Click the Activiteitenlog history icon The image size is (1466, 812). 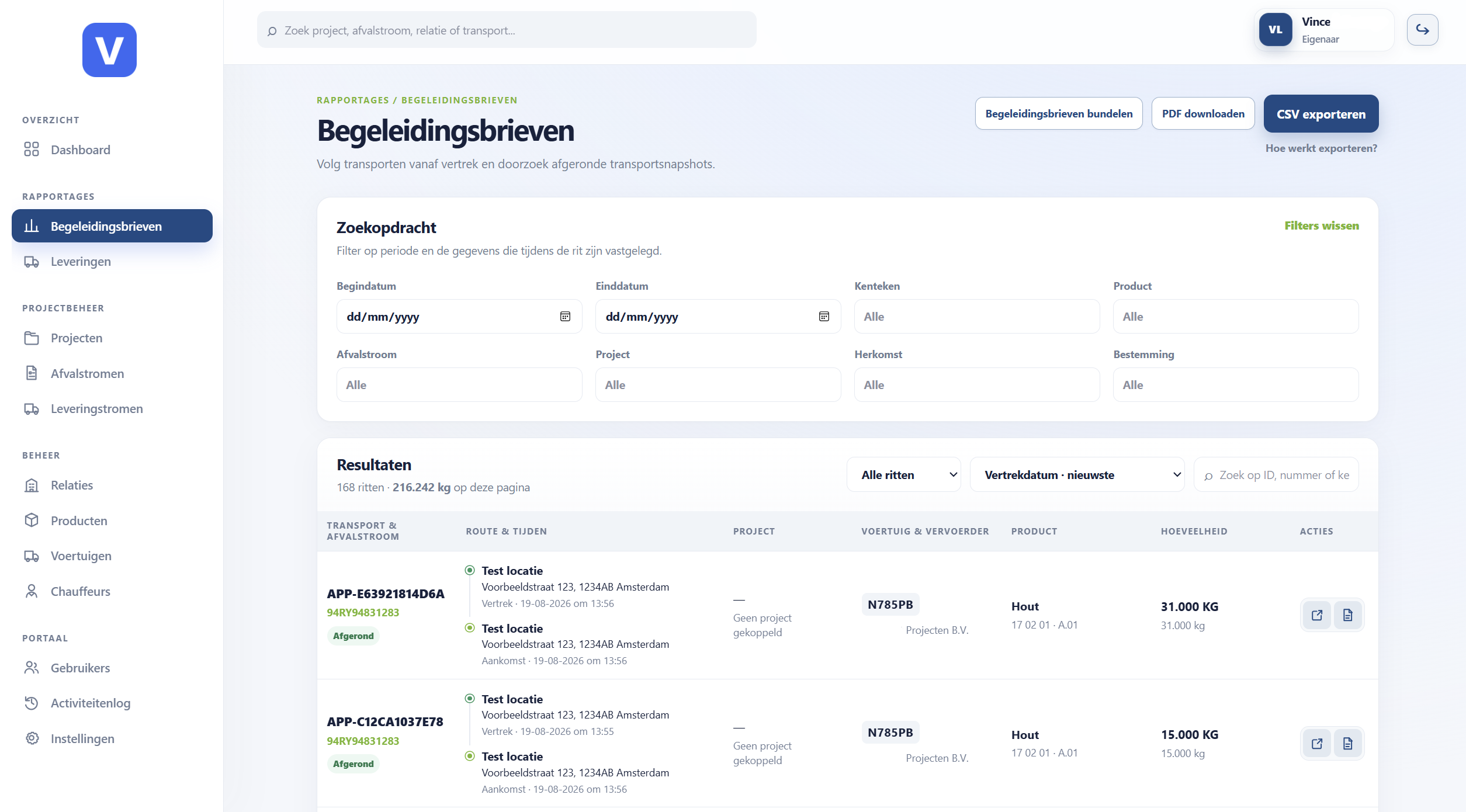point(32,703)
